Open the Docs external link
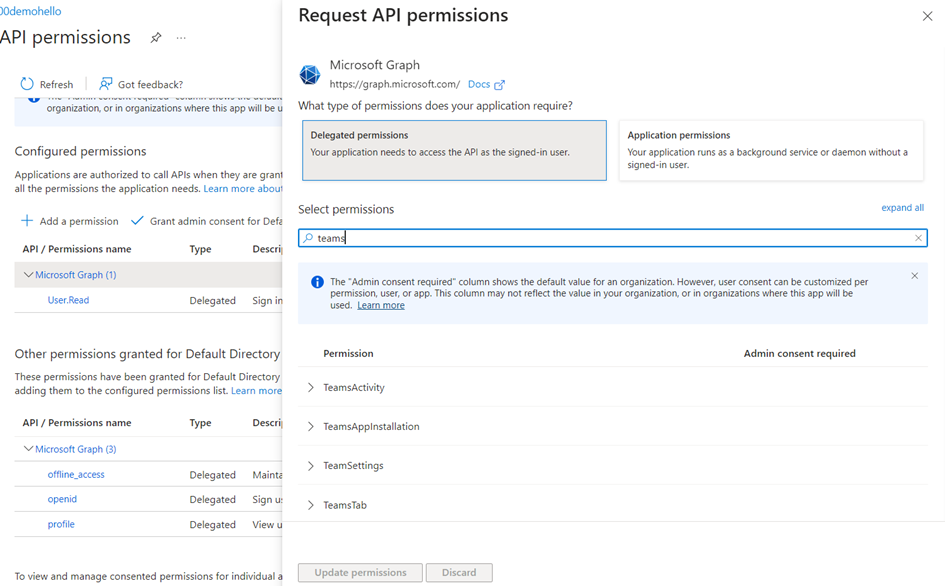945x586 pixels. [x=486, y=84]
